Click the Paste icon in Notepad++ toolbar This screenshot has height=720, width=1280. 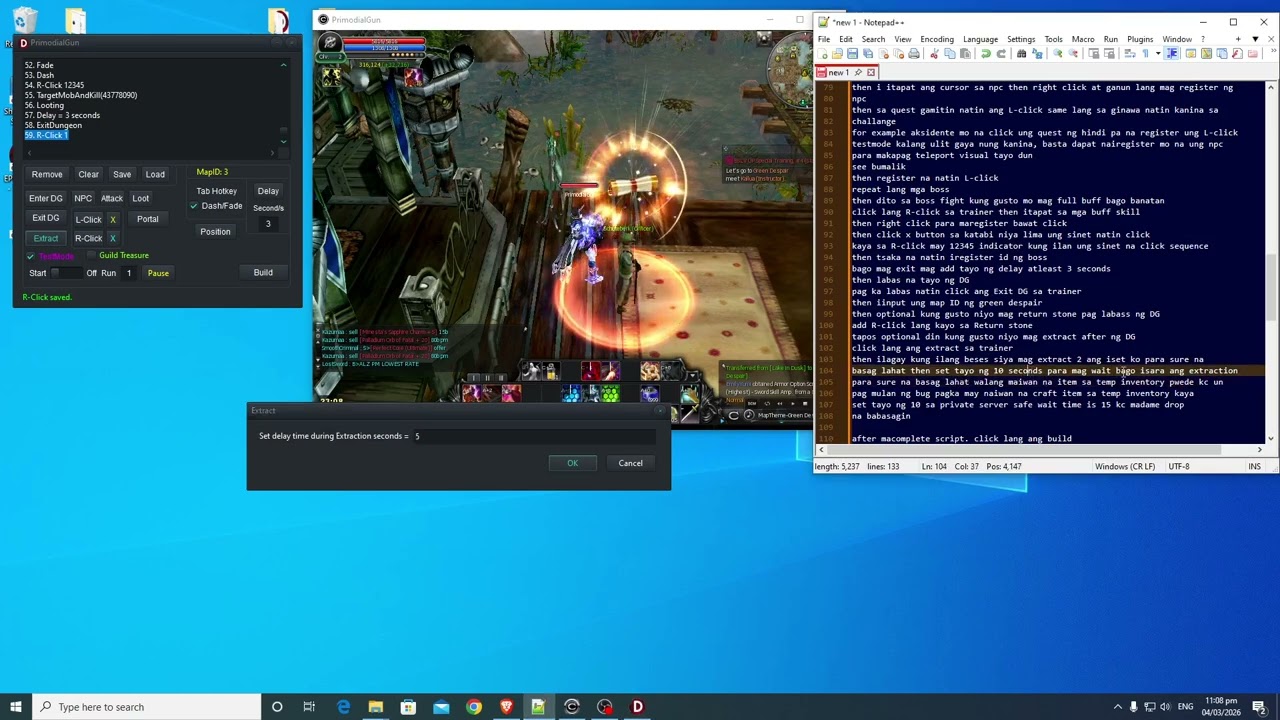coord(965,53)
